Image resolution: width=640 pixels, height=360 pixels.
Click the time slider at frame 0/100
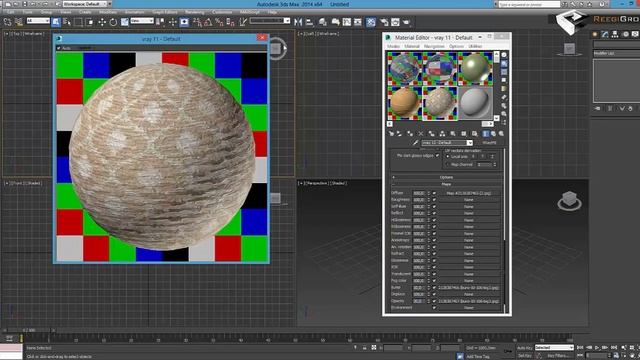click(x=29, y=330)
